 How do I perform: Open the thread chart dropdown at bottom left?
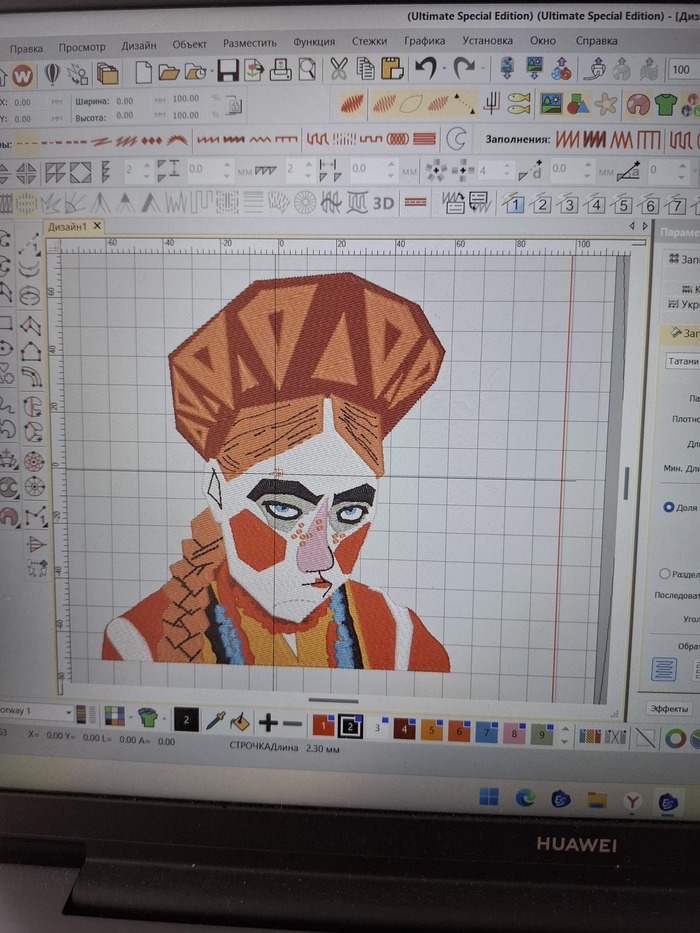pyautogui.click(x=68, y=712)
